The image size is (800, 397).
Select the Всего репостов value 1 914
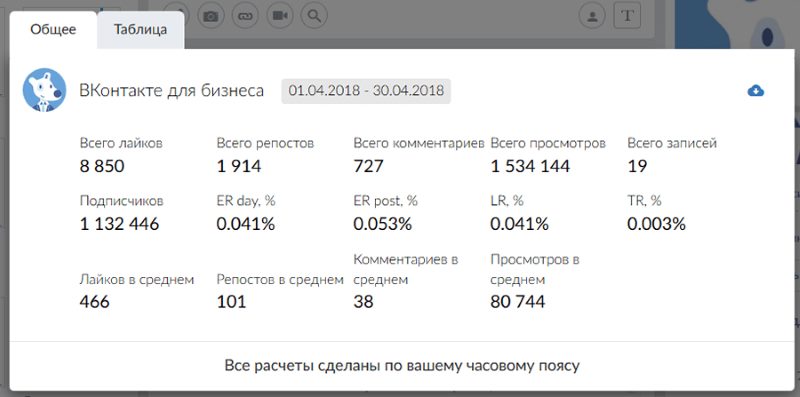pos(239,166)
